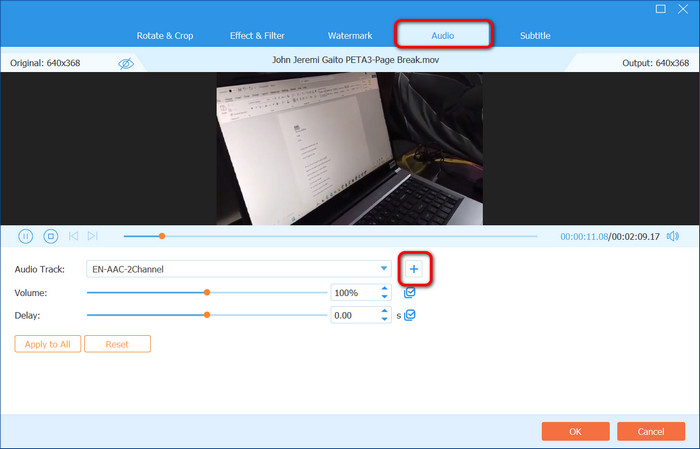700x449 pixels.
Task: Toggle original preview eye icon
Action: point(126,63)
